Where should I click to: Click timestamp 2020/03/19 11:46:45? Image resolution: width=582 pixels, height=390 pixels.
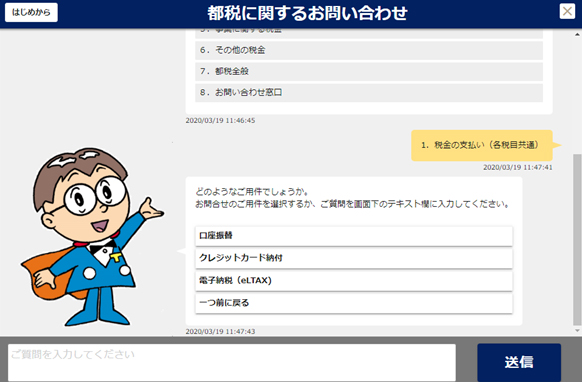pyautogui.click(x=220, y=121)
